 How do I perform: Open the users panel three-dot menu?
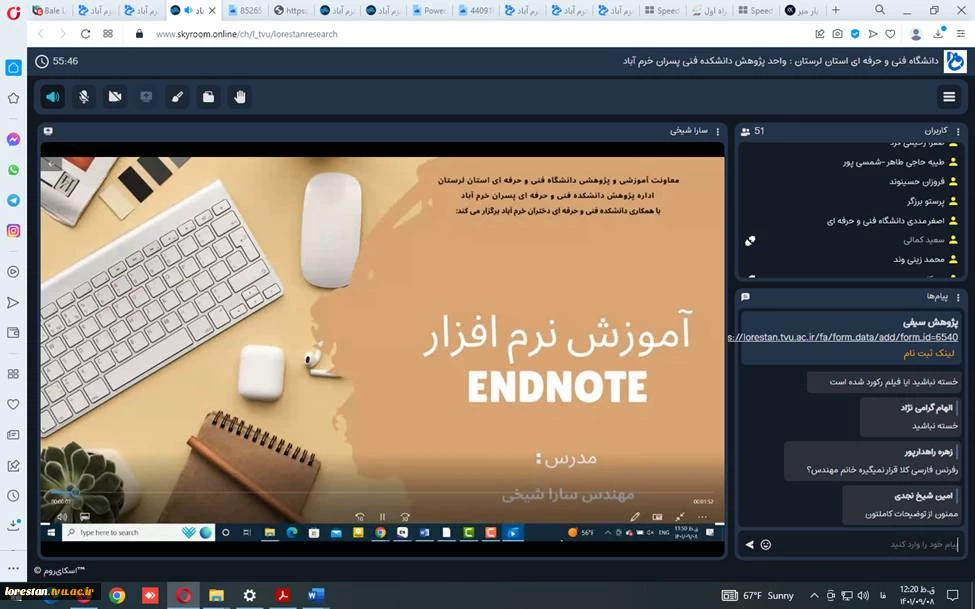[x=958, y=131]
